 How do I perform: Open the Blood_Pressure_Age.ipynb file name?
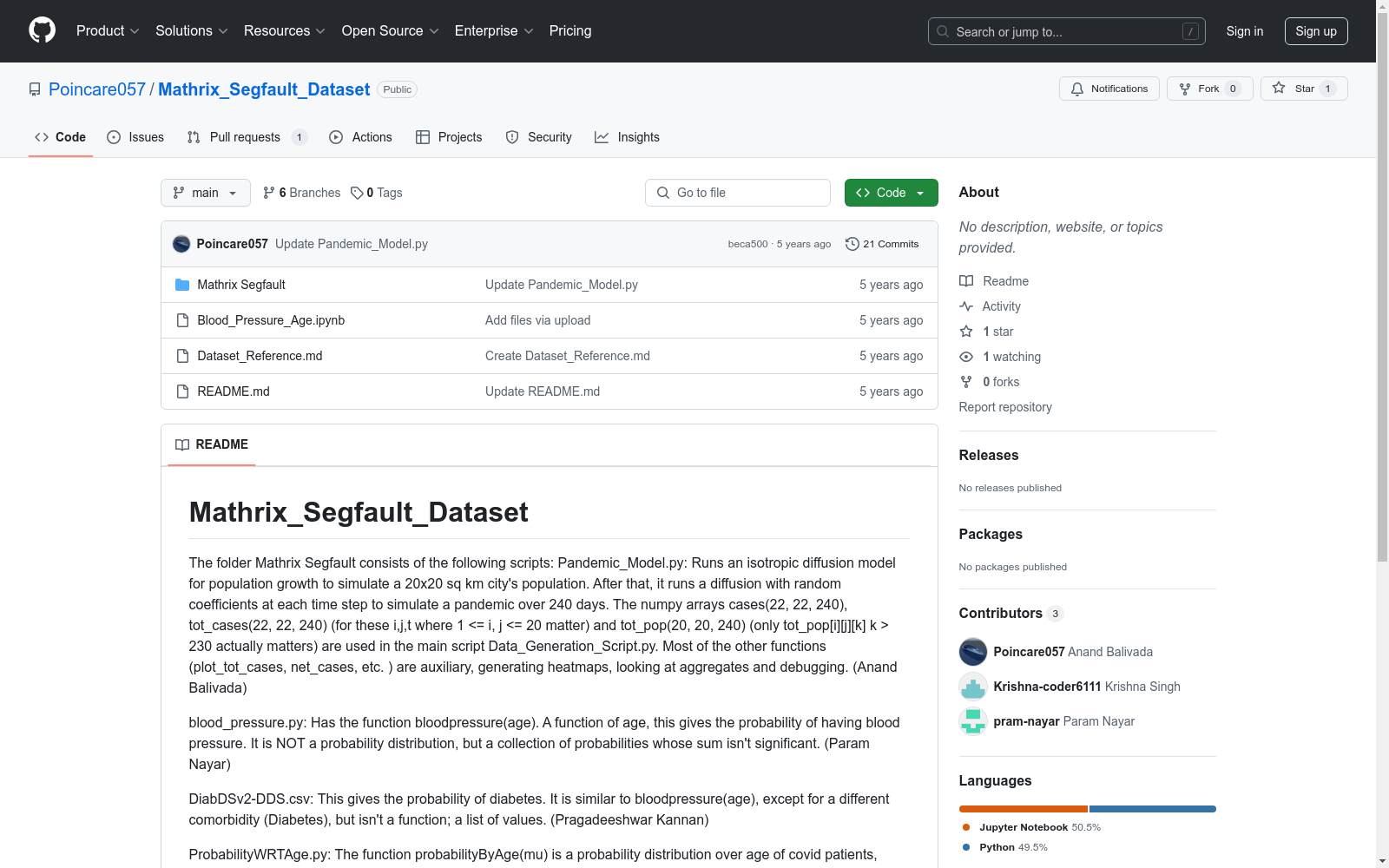click(x=271, y=320)
